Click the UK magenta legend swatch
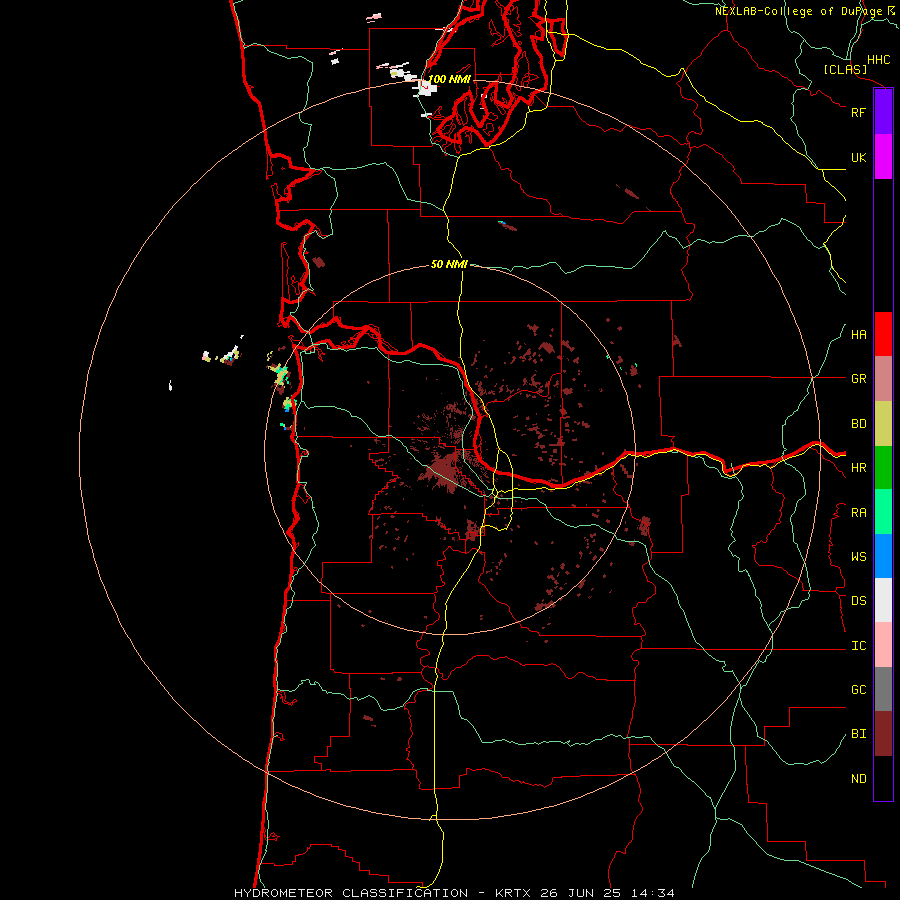Image resolution: width=900 pixels, height=900 pixels. 883,157
